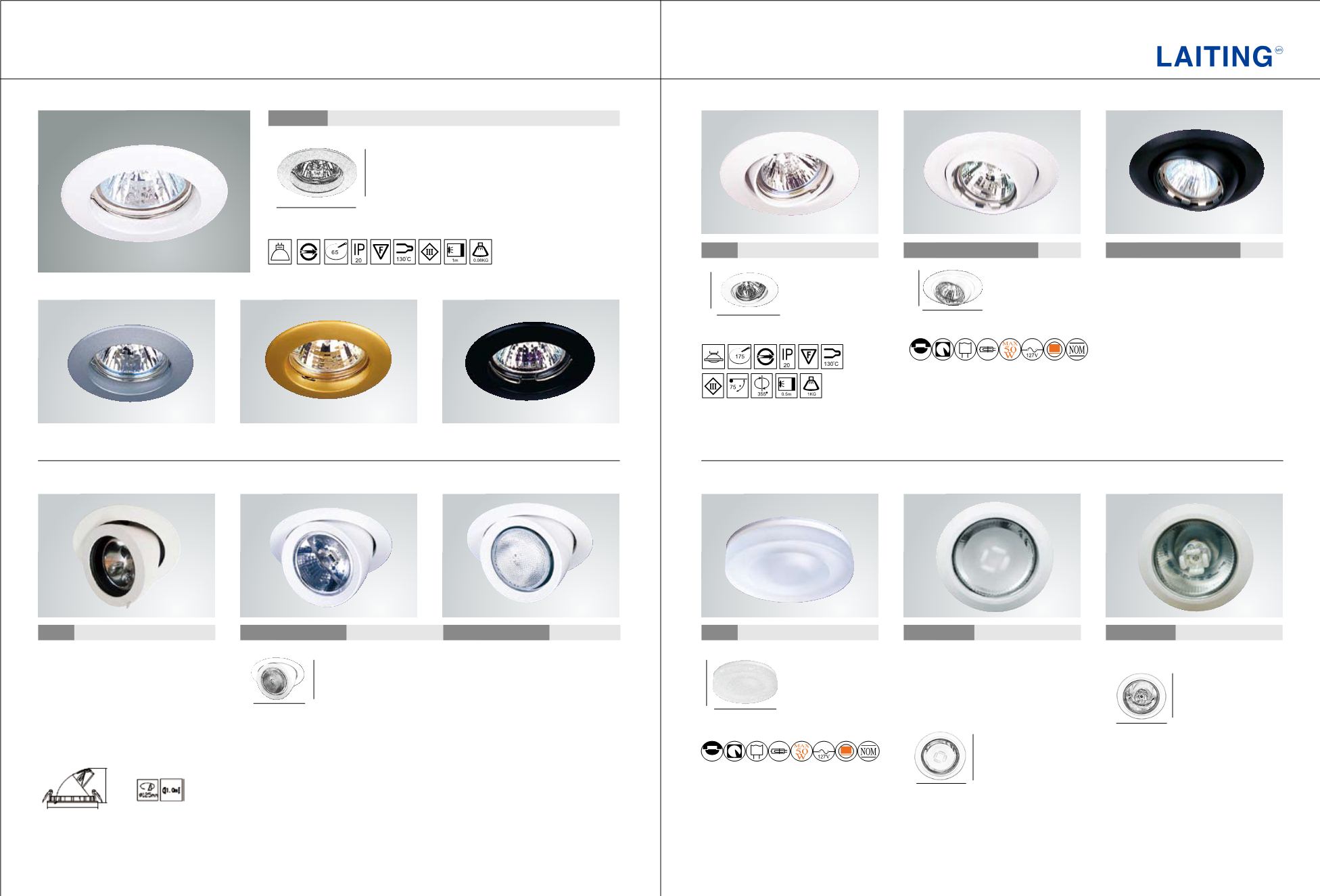The image size is (1320, 896).
Task: Click the 1m minimum distance symbol
Action: (x=455, y=252)
